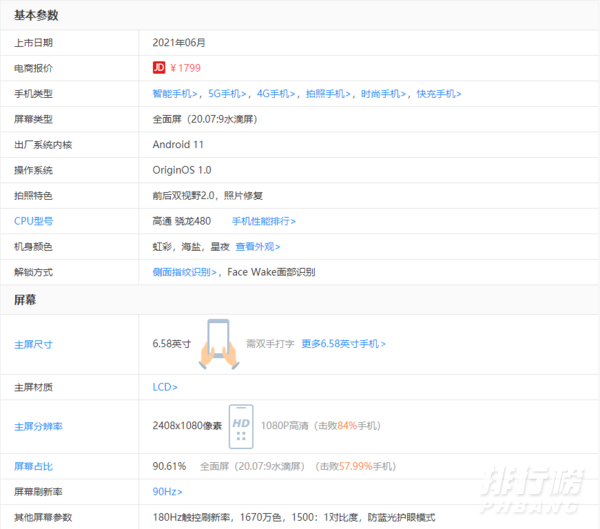
Task: Click the 2408x1080像素 resolution value
Action: click(x=187, y=426)
